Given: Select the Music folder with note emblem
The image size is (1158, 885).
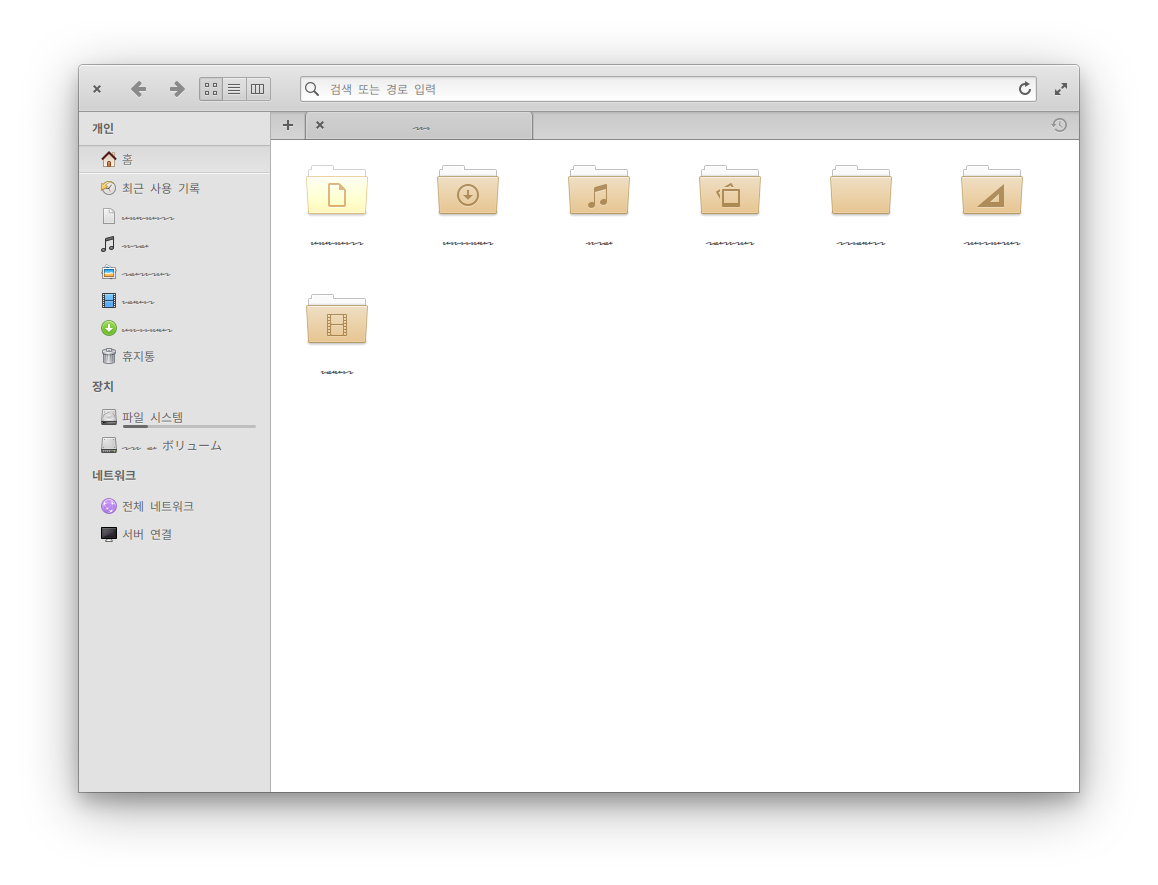Looking at the screenshot, I should coord(599,191).
